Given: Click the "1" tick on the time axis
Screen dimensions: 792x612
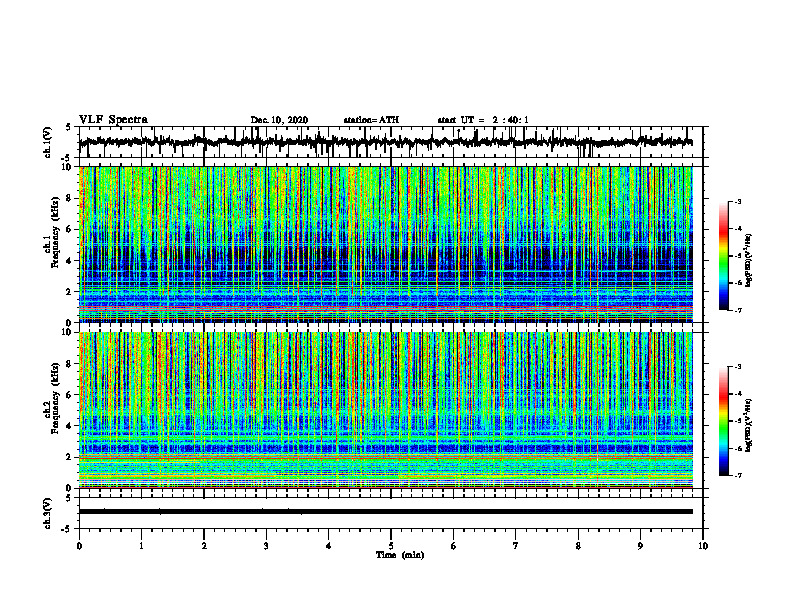Looking at the screenshot, I should (141, 546).
